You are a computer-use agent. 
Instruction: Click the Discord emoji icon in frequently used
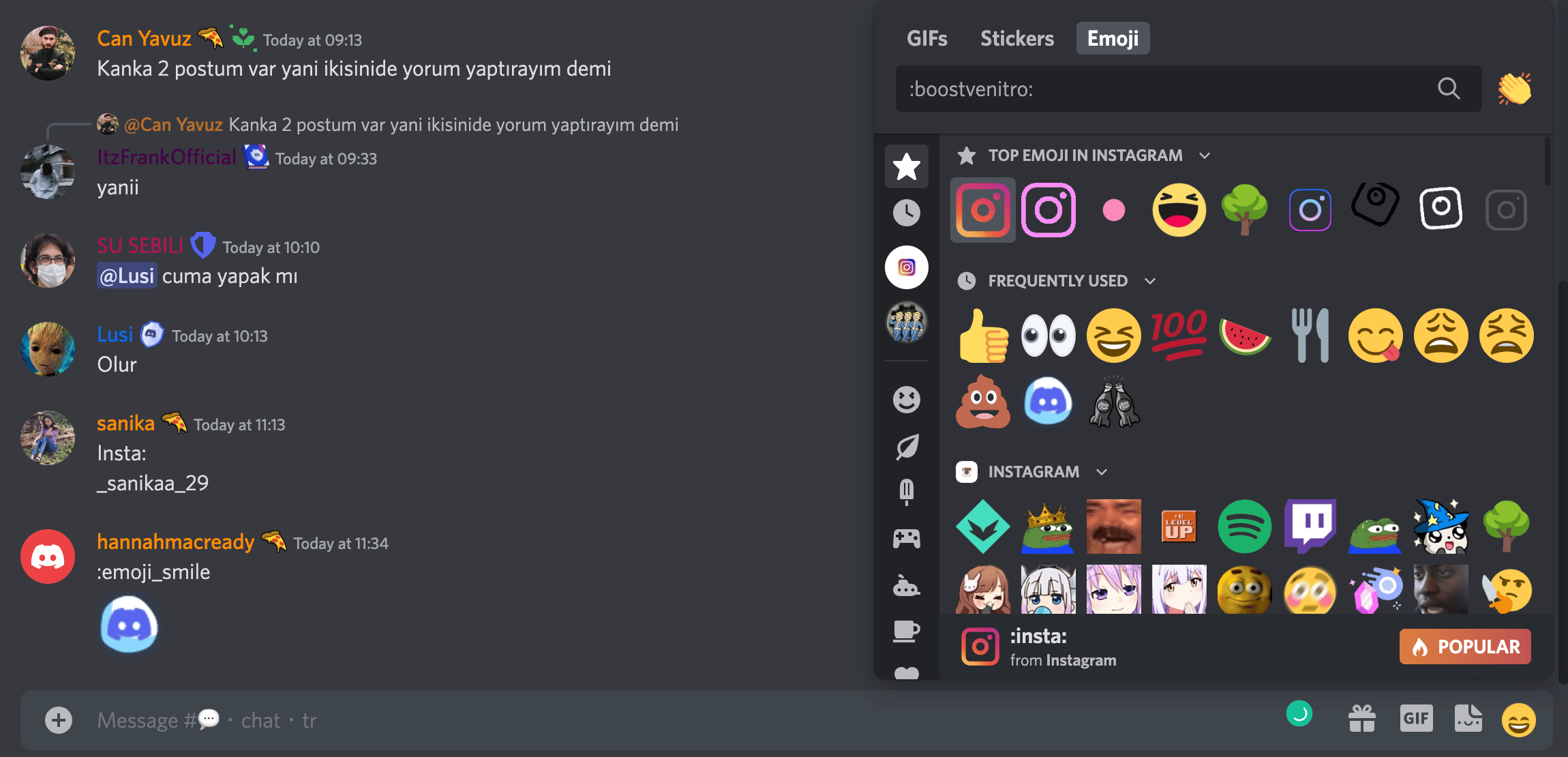(x=1046, y=402)
